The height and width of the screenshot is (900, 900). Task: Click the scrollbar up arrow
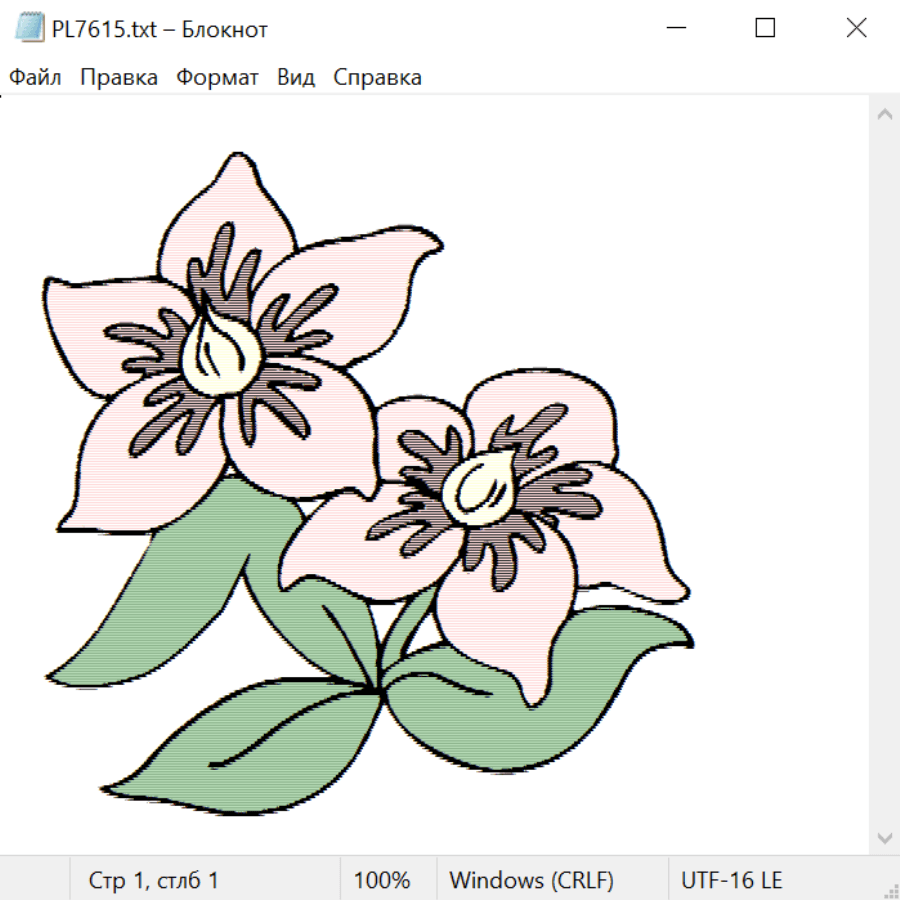click(x=884, y=114)
